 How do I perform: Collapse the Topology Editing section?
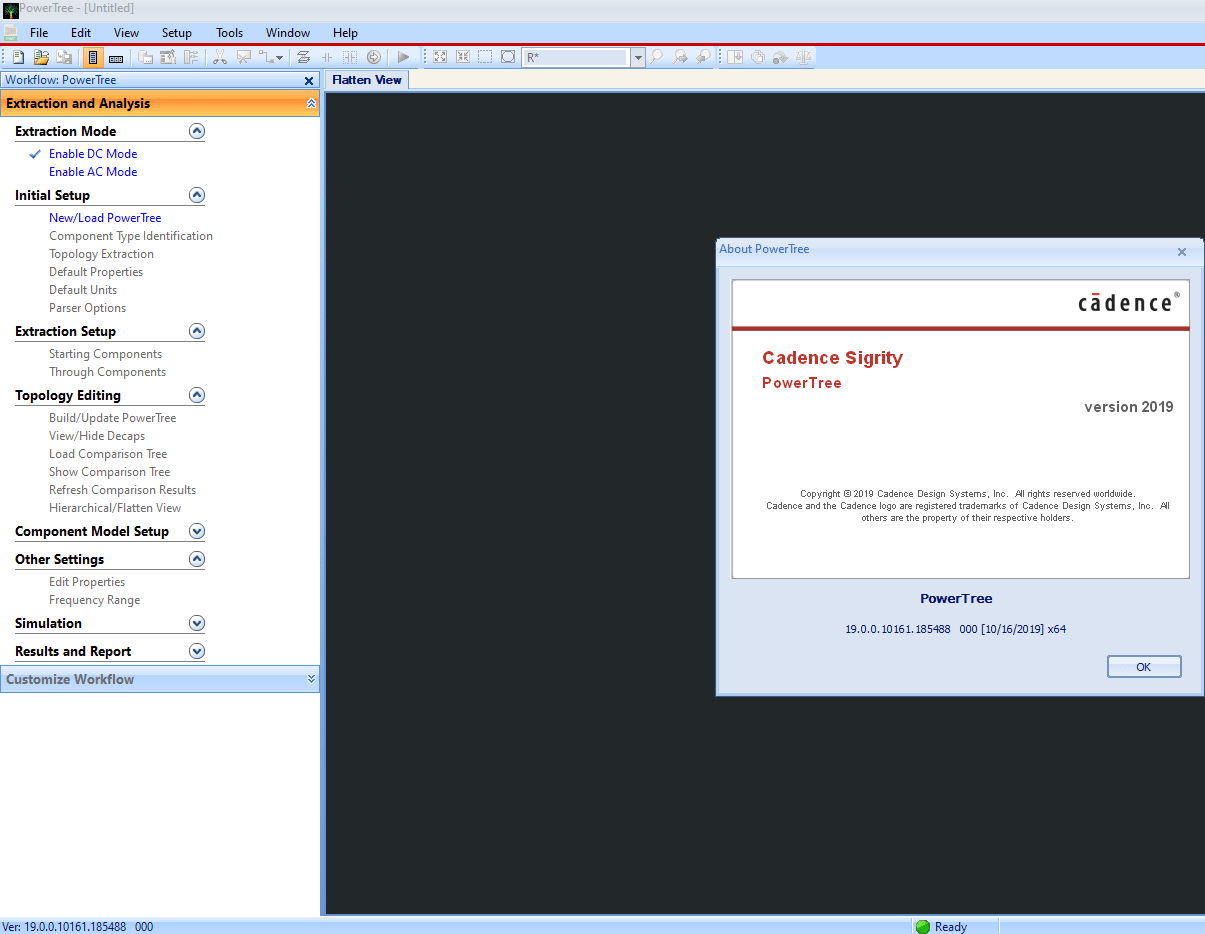pos(197,395)
